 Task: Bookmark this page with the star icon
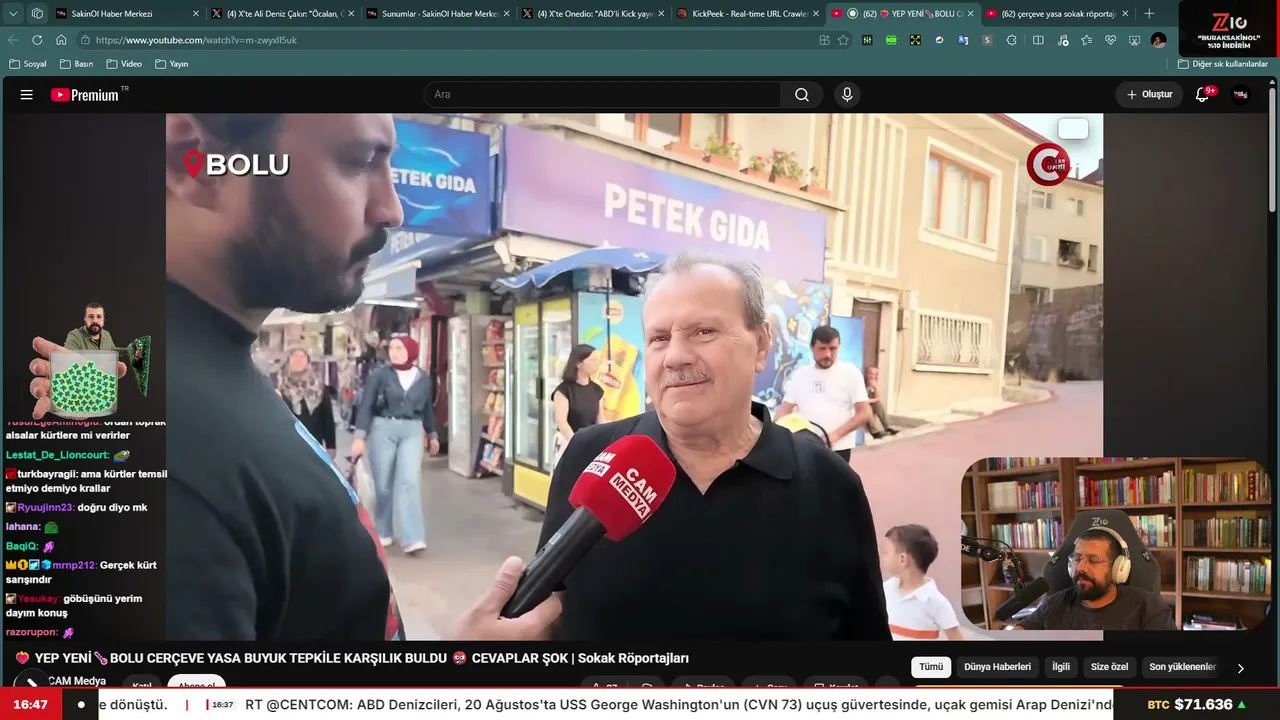click(x=843, y=40)
